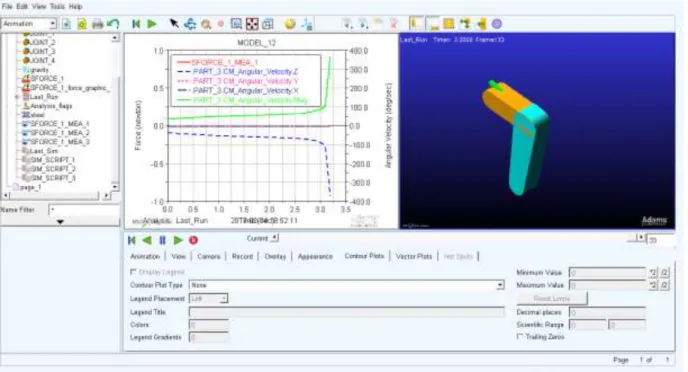688x372 pixels.
Task: Expand the Last_Run tree node
Action: [18, 97]
